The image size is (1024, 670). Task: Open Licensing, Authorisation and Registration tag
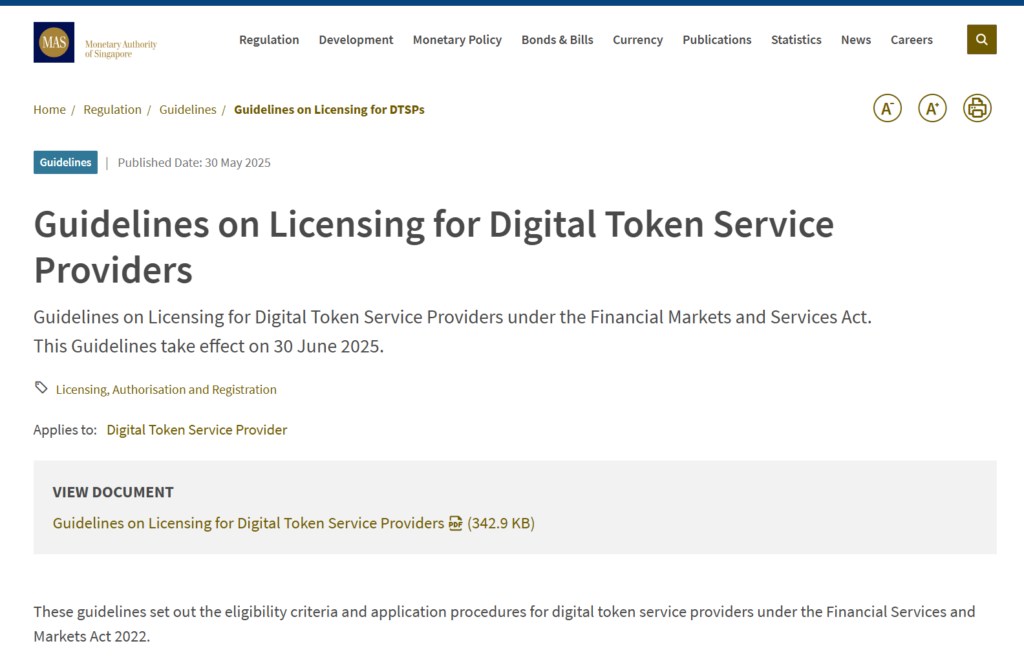166,390
